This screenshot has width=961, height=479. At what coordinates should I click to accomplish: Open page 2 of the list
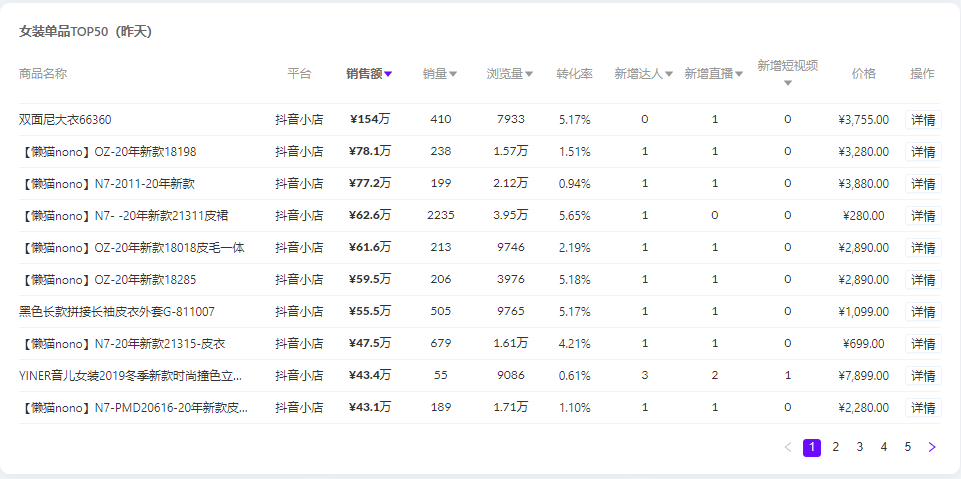point(836,447)
